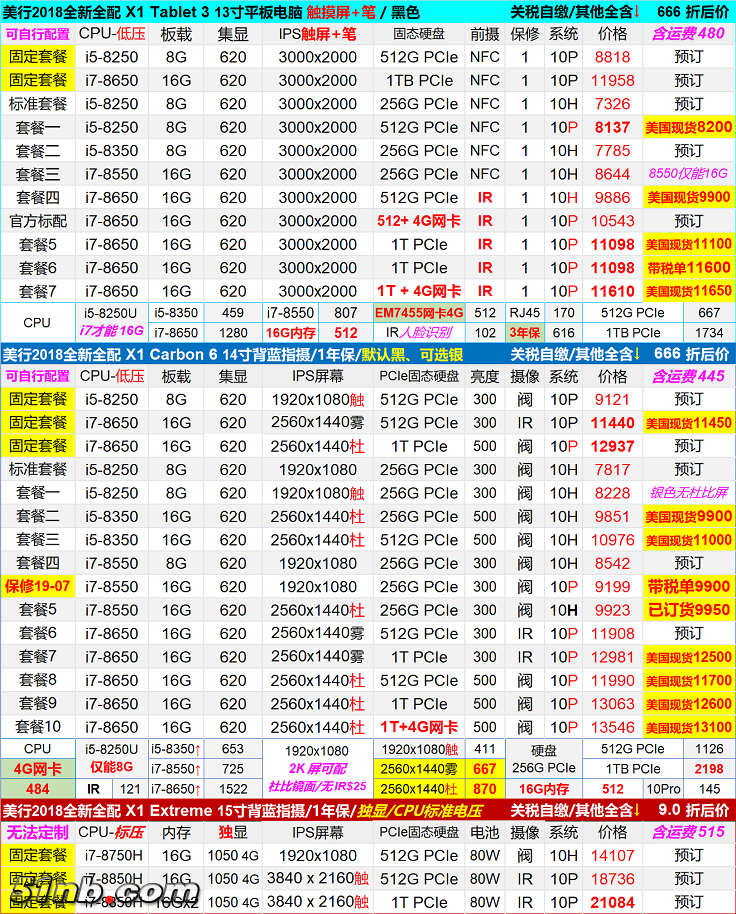Click the 带税单11600 cell
Screen dimensions: 736x914
688,268
